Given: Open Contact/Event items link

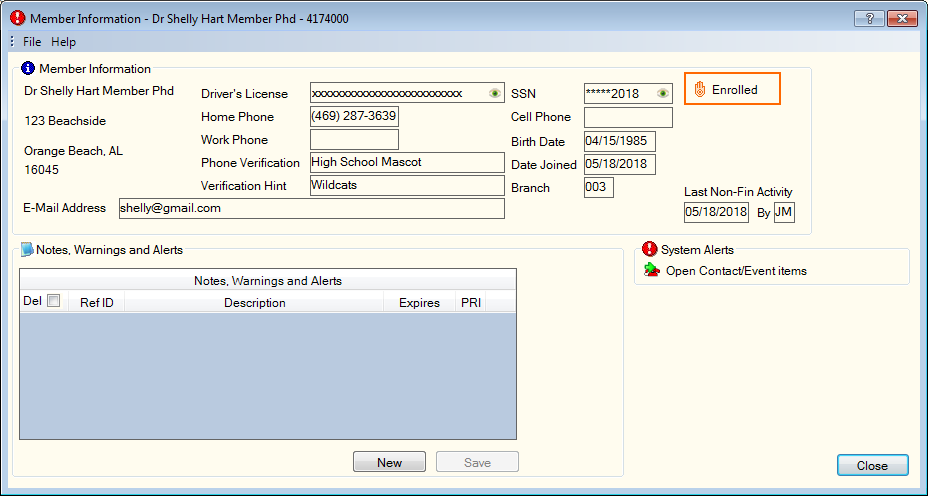Looking at the screenshot, I should click(736, 271).
